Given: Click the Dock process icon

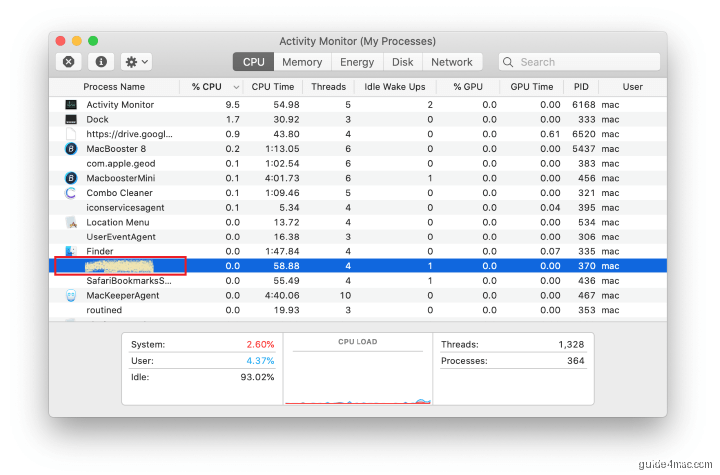Looking at the screenshot, I should (x=71, y=119).
